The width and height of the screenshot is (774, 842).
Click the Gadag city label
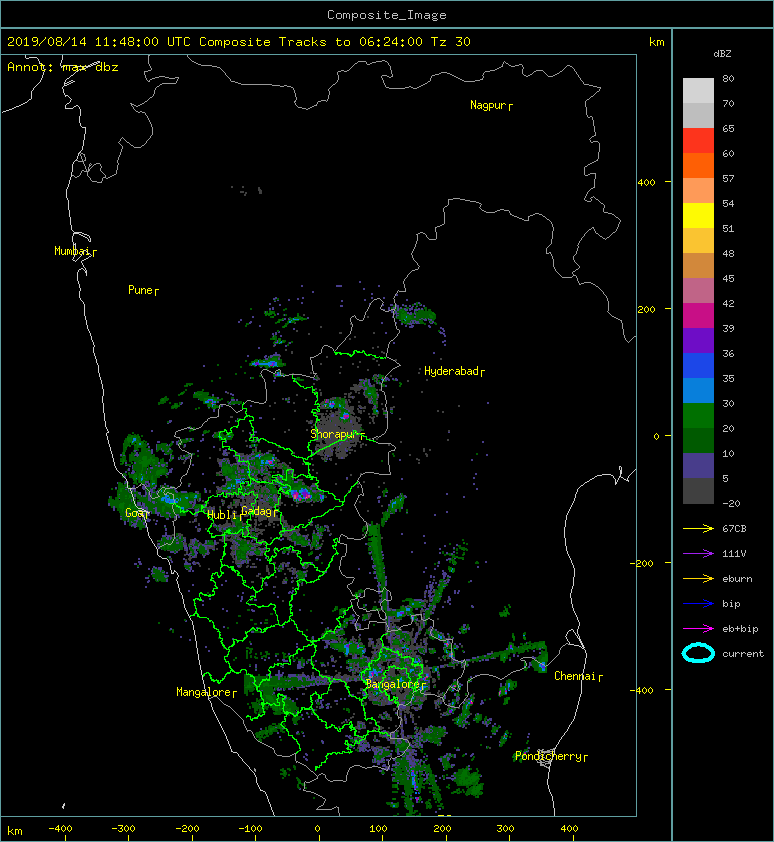(x=257, y=511)
